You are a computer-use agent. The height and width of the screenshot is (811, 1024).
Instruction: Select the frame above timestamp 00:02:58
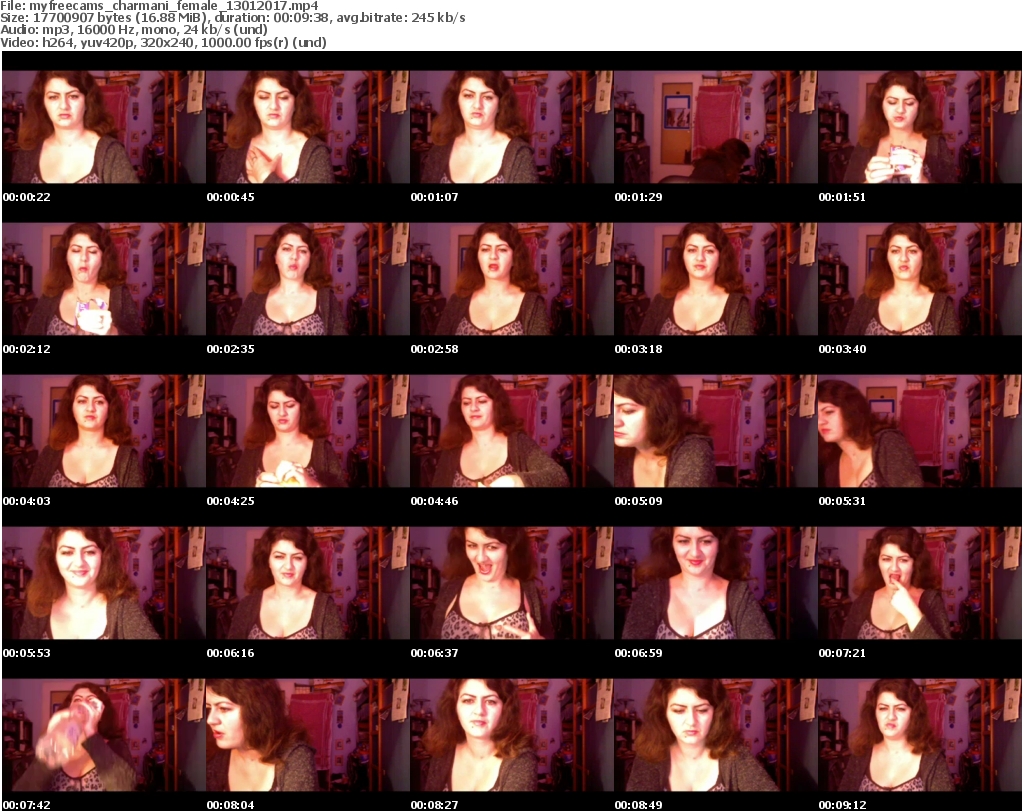click(x=512, y=279)
